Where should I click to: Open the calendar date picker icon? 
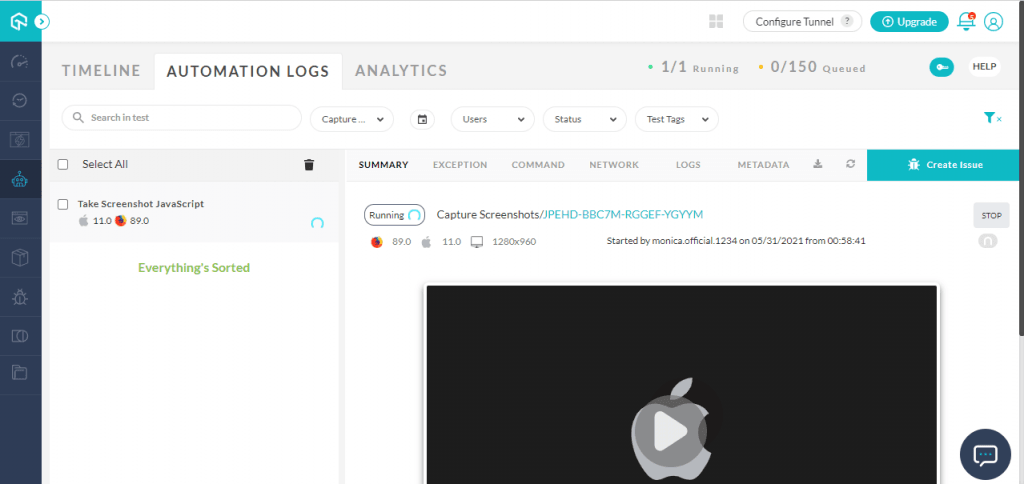423,120
